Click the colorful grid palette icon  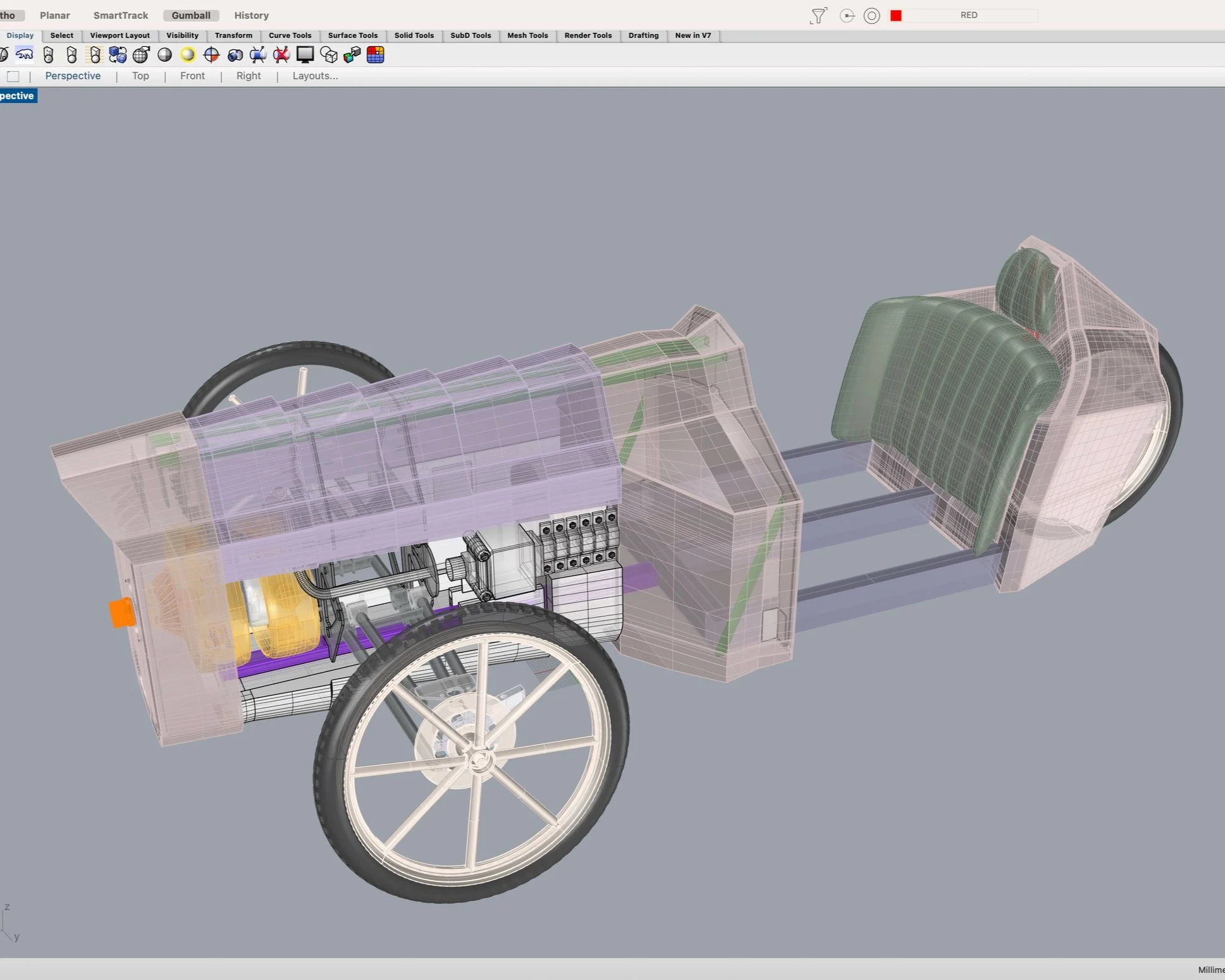pos(376,55)
